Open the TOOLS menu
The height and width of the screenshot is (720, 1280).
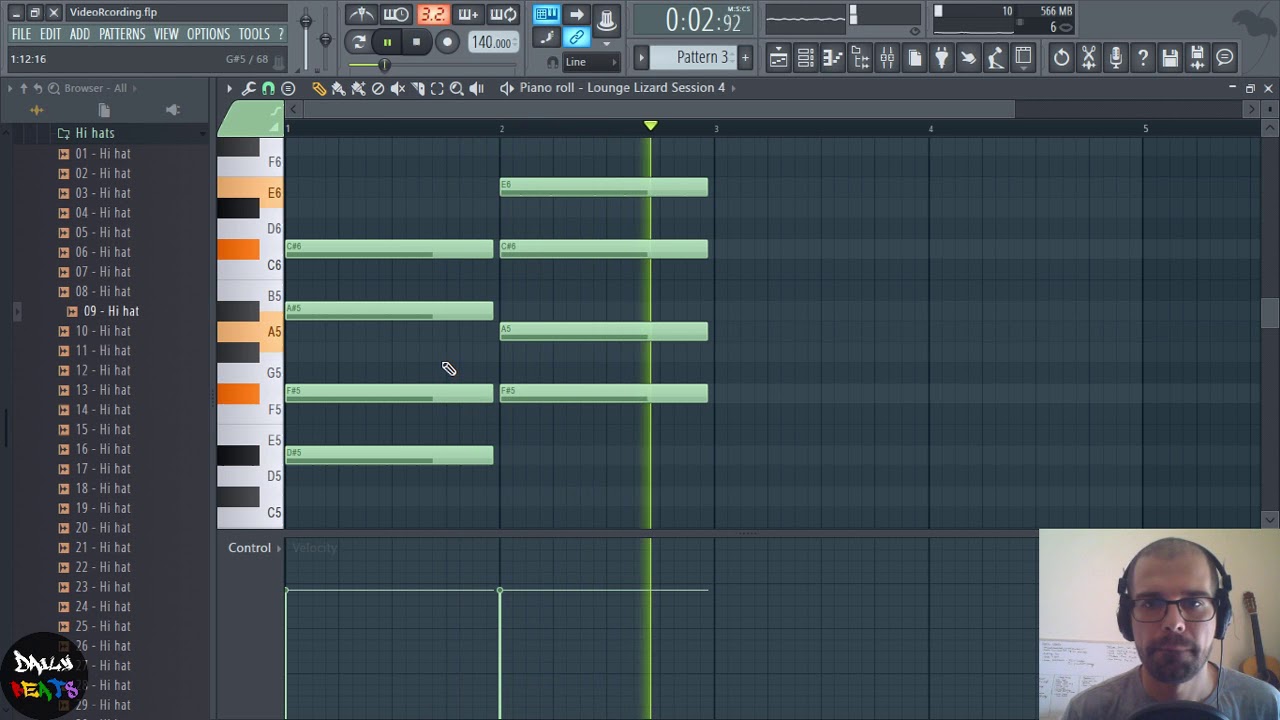click(x=254, y=34)
